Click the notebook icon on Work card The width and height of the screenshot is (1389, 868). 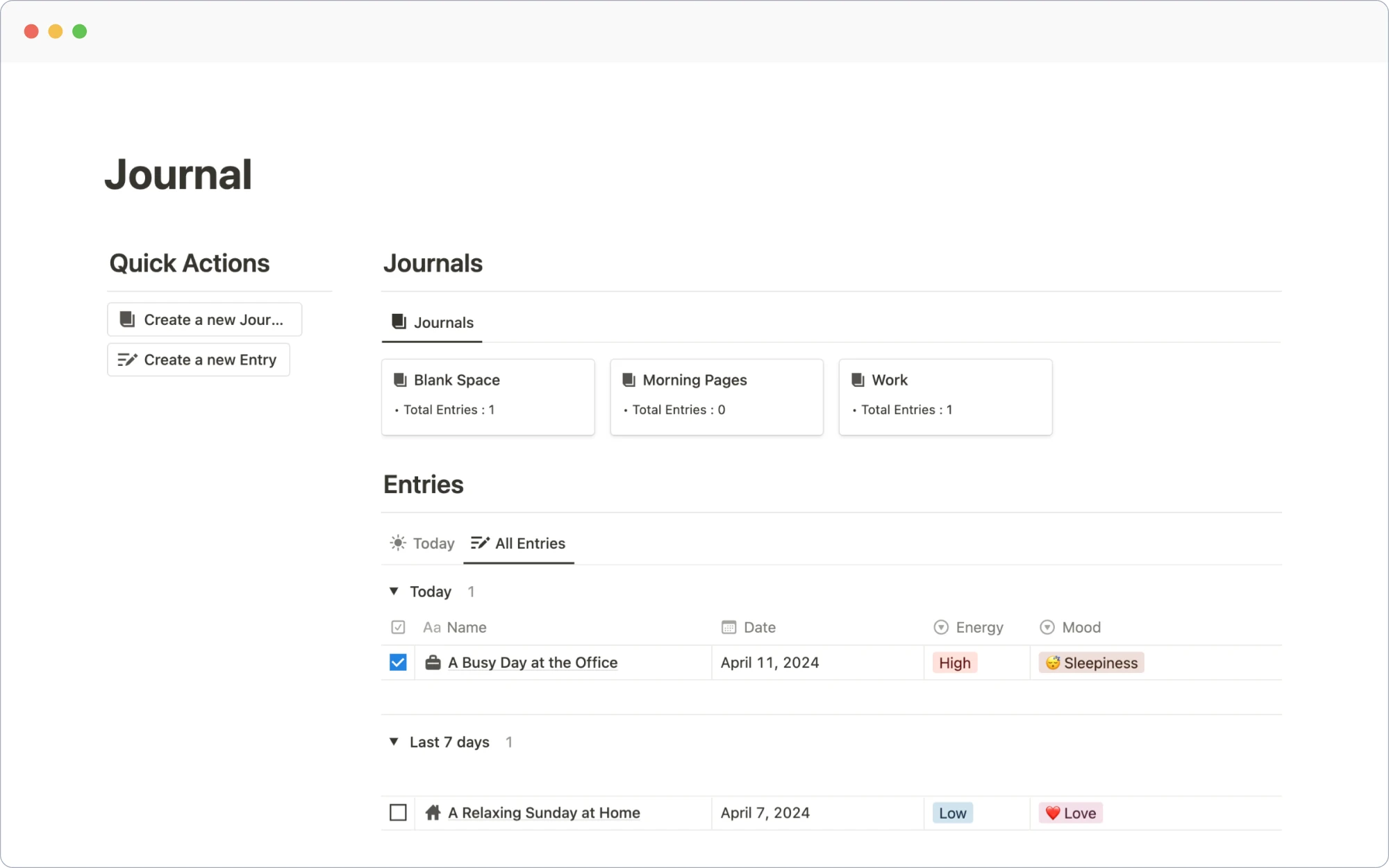click(858, 380)
